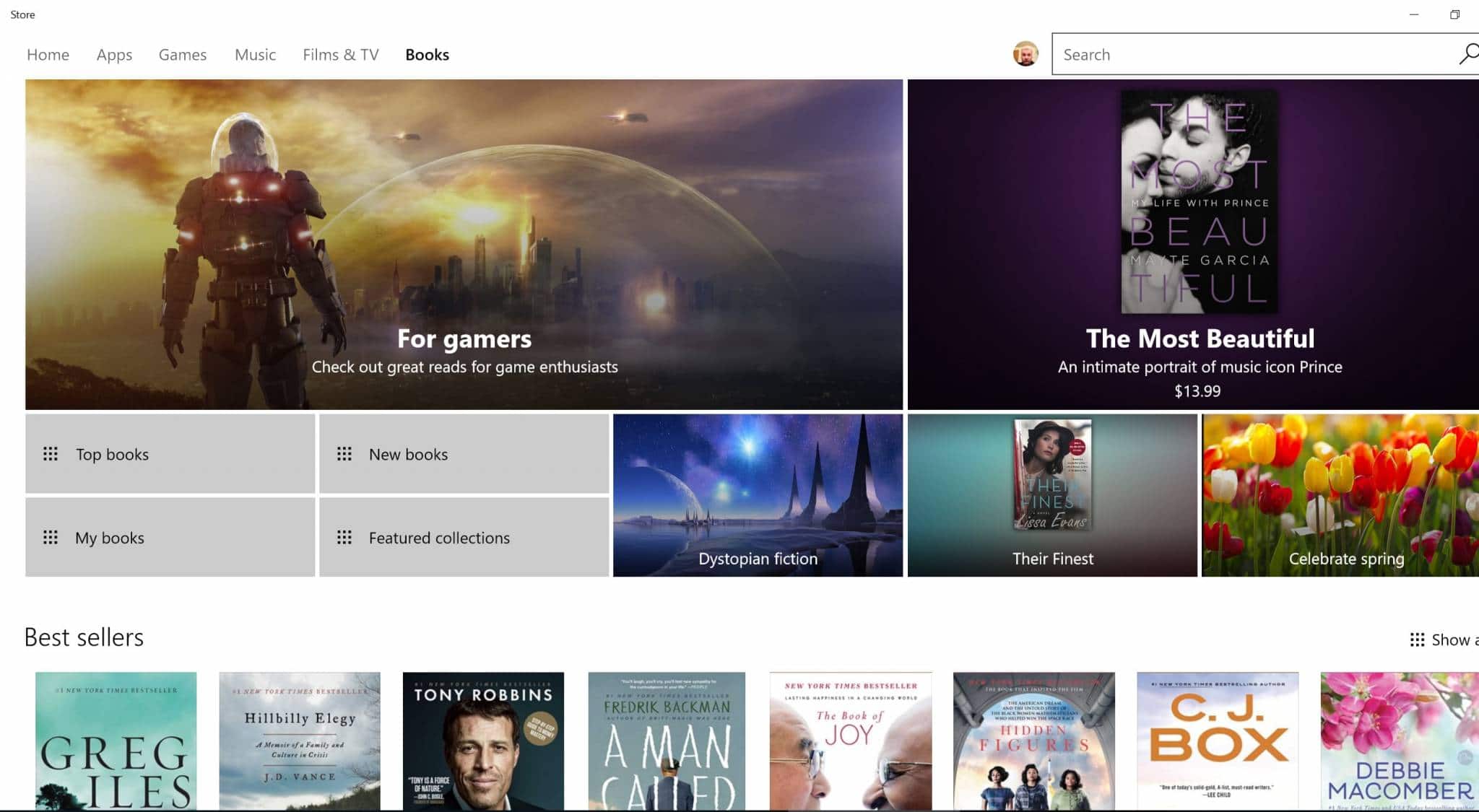Open the Hidden Figures book cover
The height and width of the screenshot is (812, 1479).
pos(1034,741)
